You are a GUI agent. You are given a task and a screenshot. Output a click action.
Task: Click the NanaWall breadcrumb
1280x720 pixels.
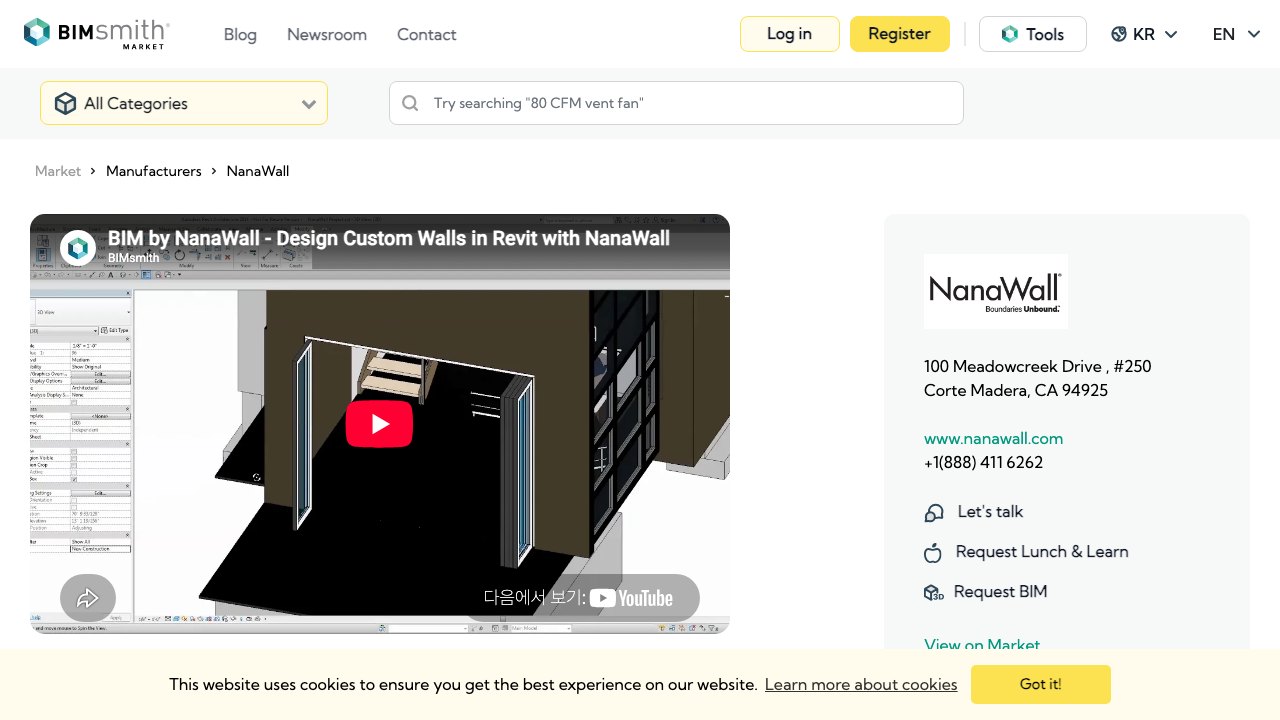click(x=258, y=171)
